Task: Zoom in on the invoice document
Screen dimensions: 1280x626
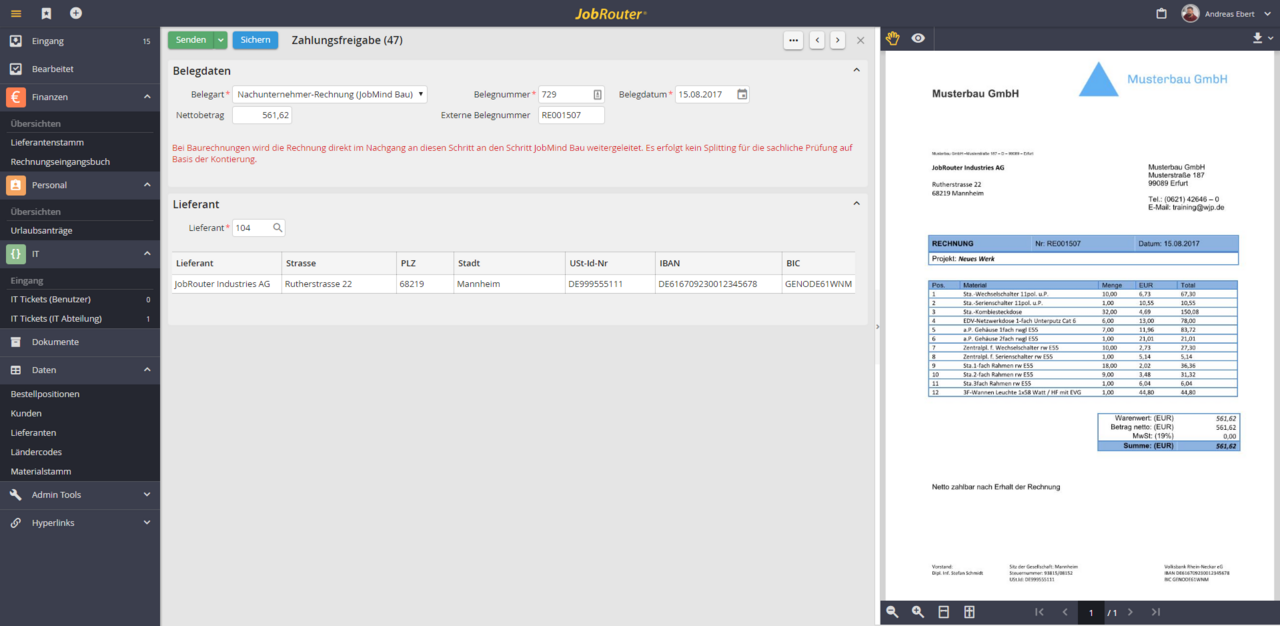Action: [x=918, y=612]
